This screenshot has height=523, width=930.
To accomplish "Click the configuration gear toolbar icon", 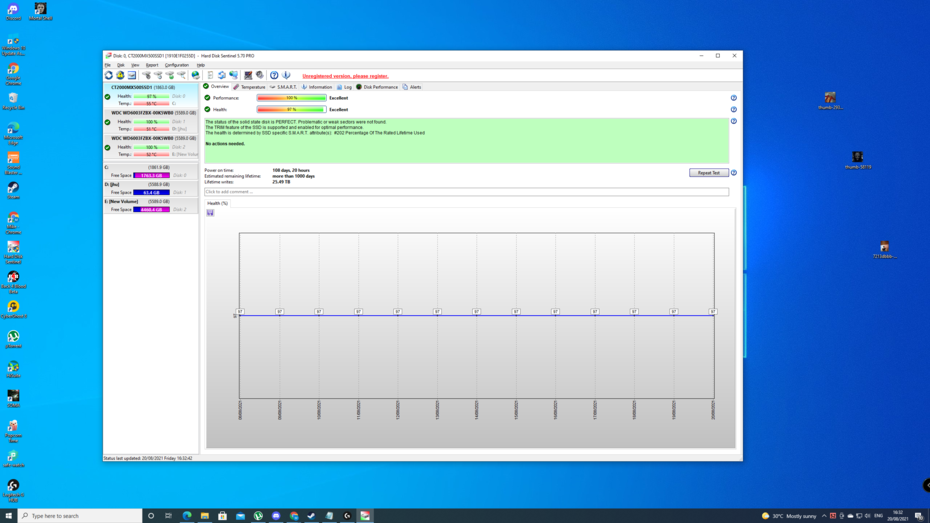I will [x=260, y=75].
